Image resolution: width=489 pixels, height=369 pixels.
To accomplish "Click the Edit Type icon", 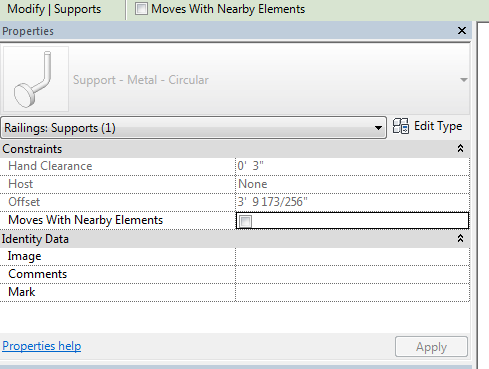I will click(400, 126).
